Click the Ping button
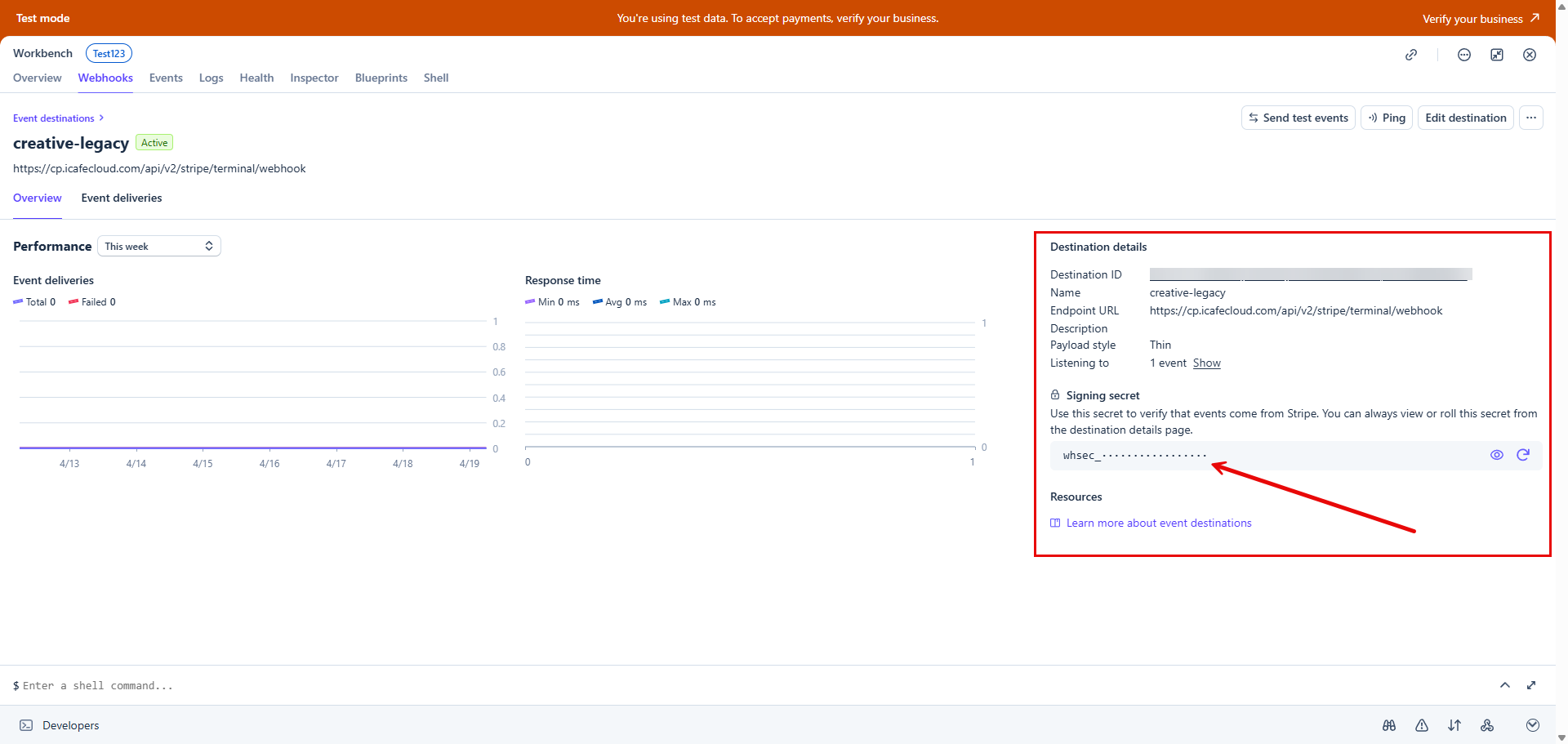The width and height of the screenshot is (1568, 744). [x=1386, y=118]
